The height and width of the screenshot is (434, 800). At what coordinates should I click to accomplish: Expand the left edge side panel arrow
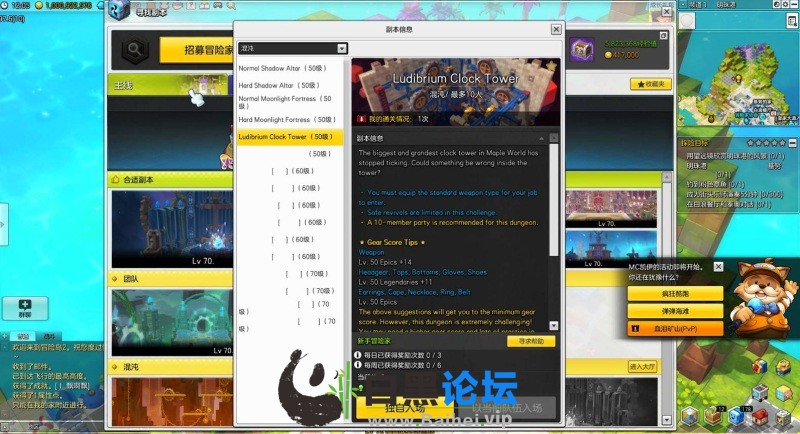tap(4, 224)
